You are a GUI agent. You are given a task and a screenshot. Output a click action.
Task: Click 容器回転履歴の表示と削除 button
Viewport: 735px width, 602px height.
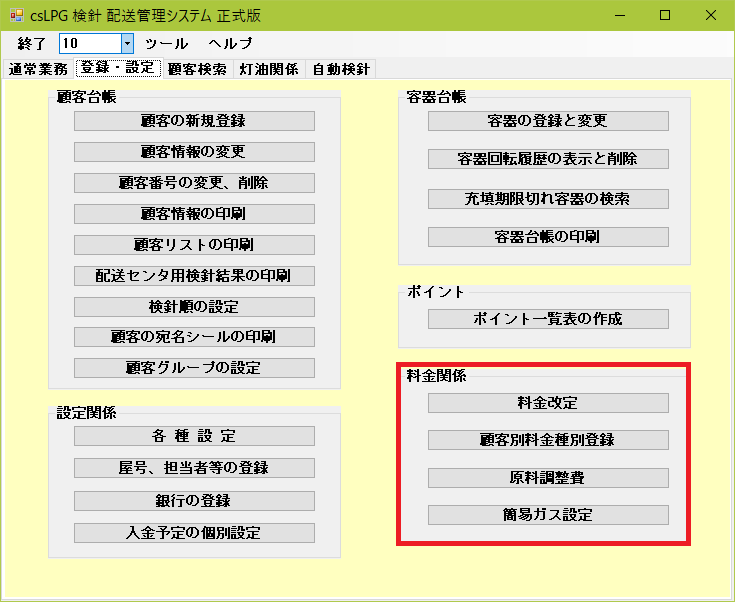click(548, 159)
